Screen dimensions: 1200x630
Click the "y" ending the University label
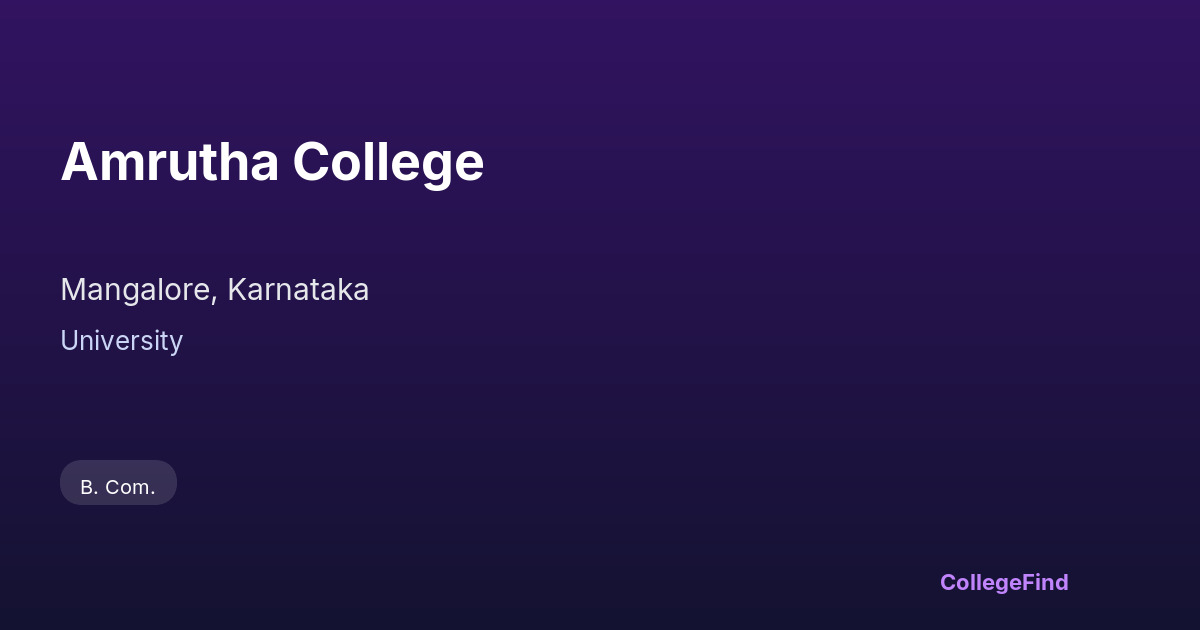176,344
